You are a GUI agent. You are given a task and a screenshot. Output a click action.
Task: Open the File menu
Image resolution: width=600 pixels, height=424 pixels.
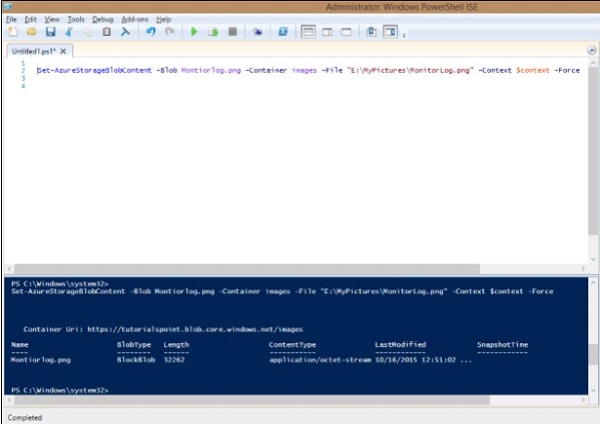11,19
